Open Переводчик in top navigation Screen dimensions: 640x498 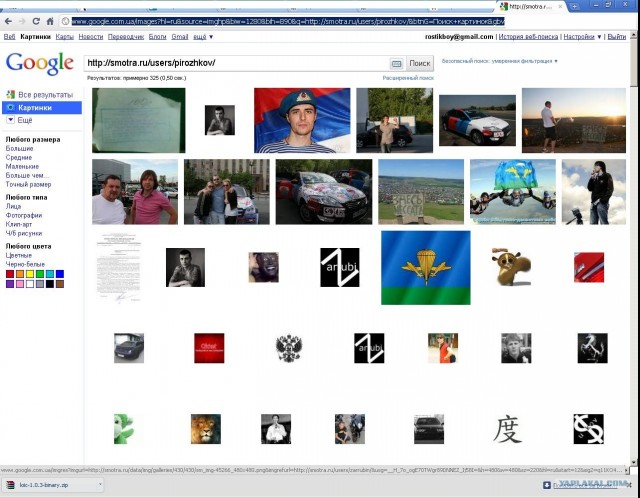pos(126,37)
